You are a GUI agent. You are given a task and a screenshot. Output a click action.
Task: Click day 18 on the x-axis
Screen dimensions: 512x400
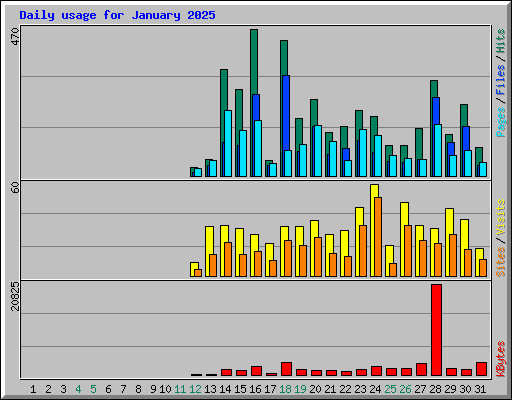(x=285, y=389)
